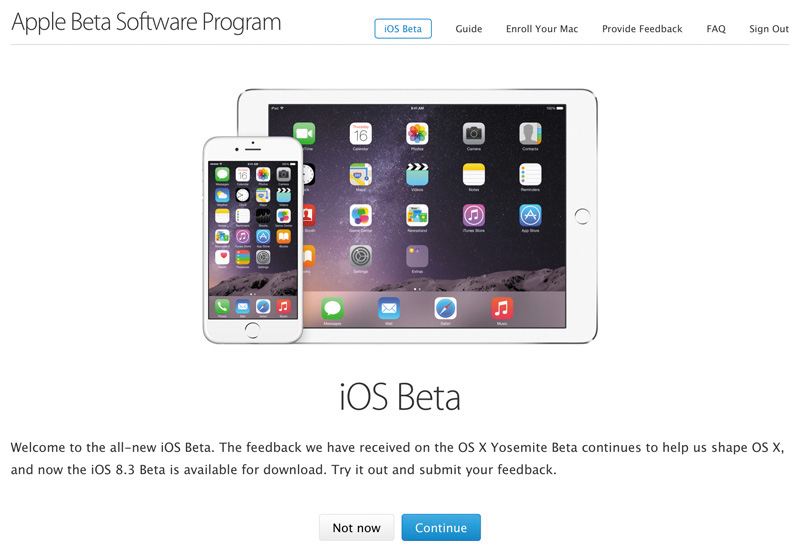Click the App Store icon on the iPad
This screenshot has height=554, width=800.
coord(530,215)
